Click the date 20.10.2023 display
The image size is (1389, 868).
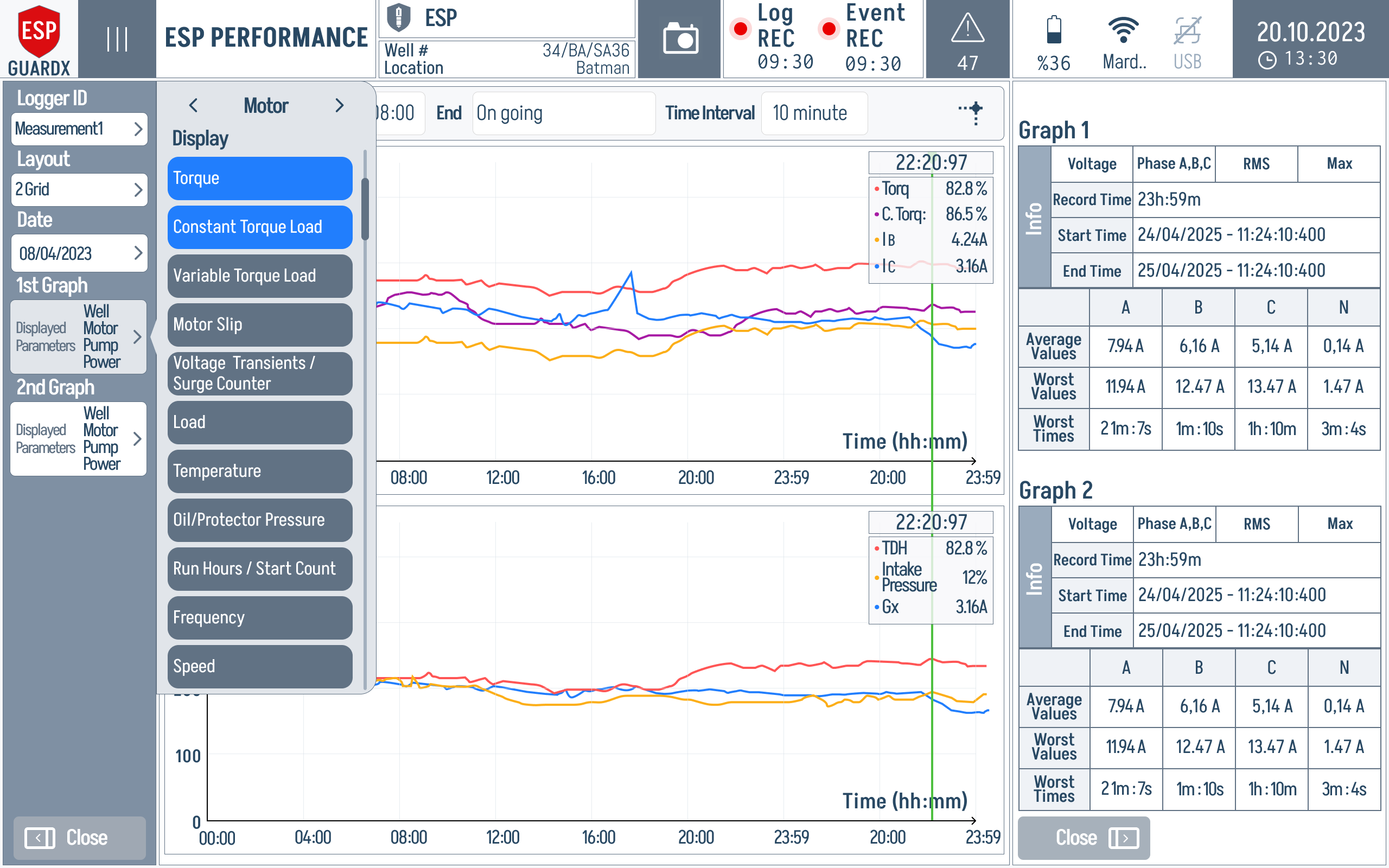[x=1310, y=31]
